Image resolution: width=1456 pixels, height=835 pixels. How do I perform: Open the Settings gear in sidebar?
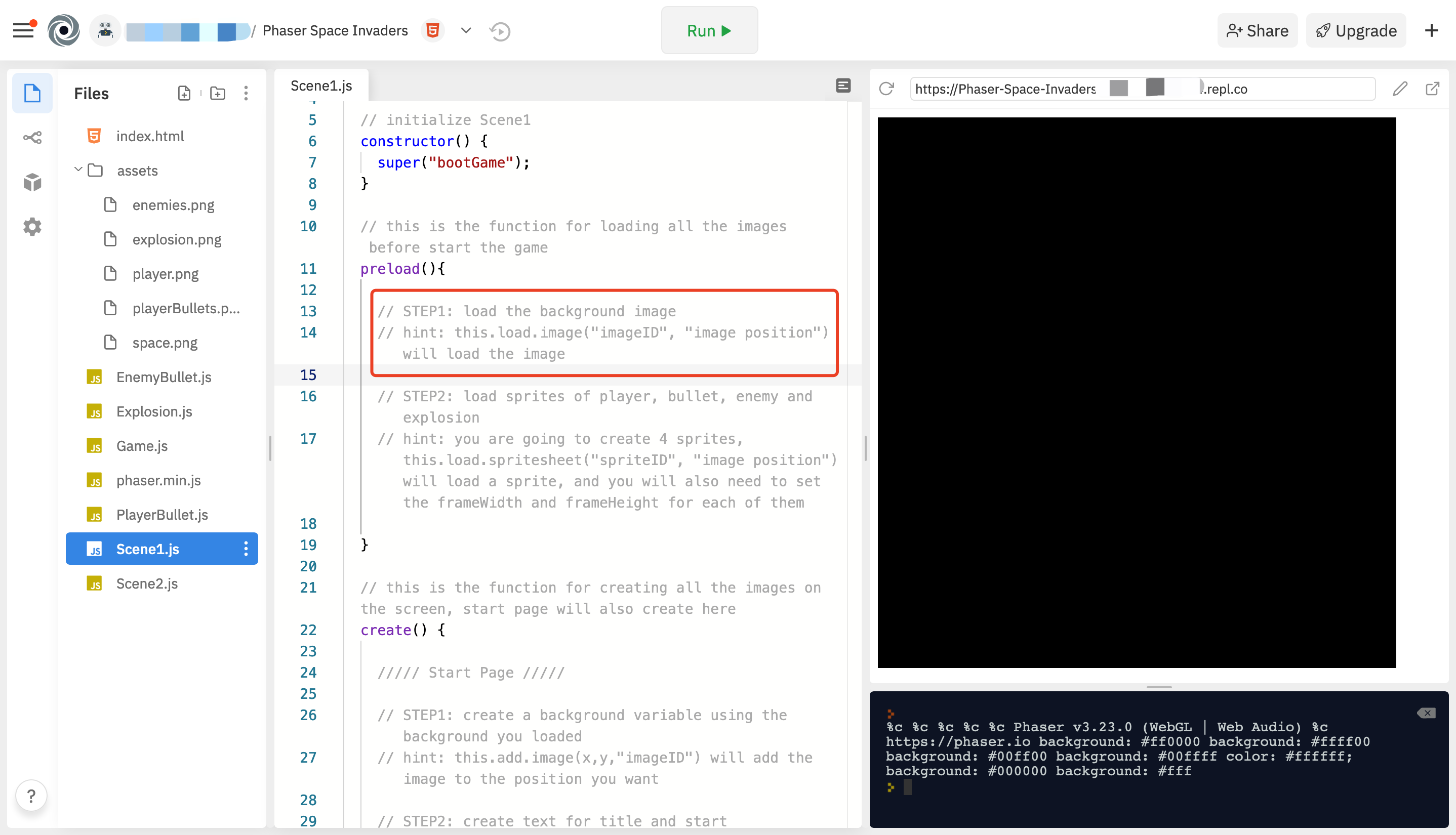coord(32,227)
